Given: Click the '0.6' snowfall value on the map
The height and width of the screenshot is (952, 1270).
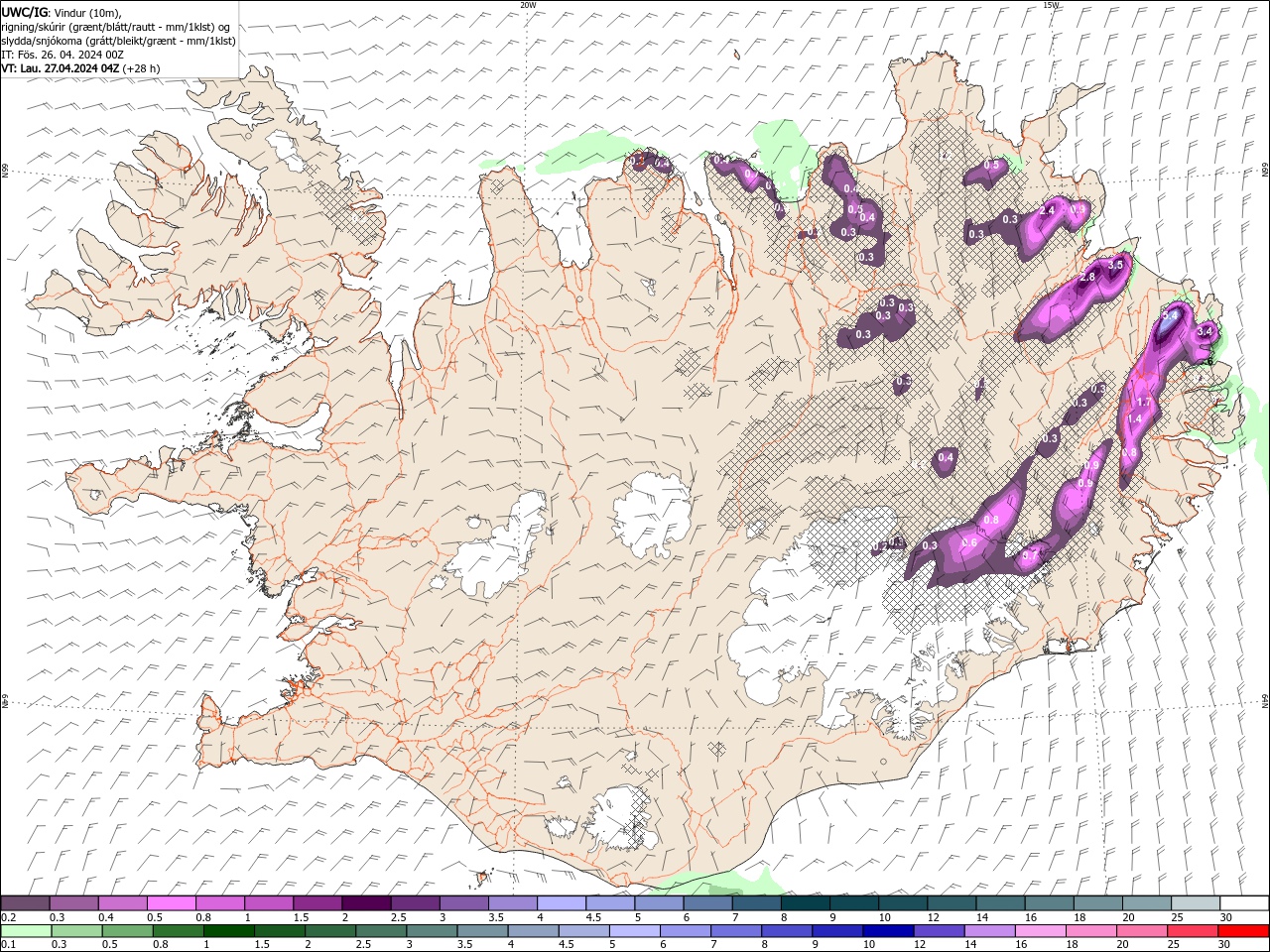Looking at the screenshot, I should click(x=969, y=542).
